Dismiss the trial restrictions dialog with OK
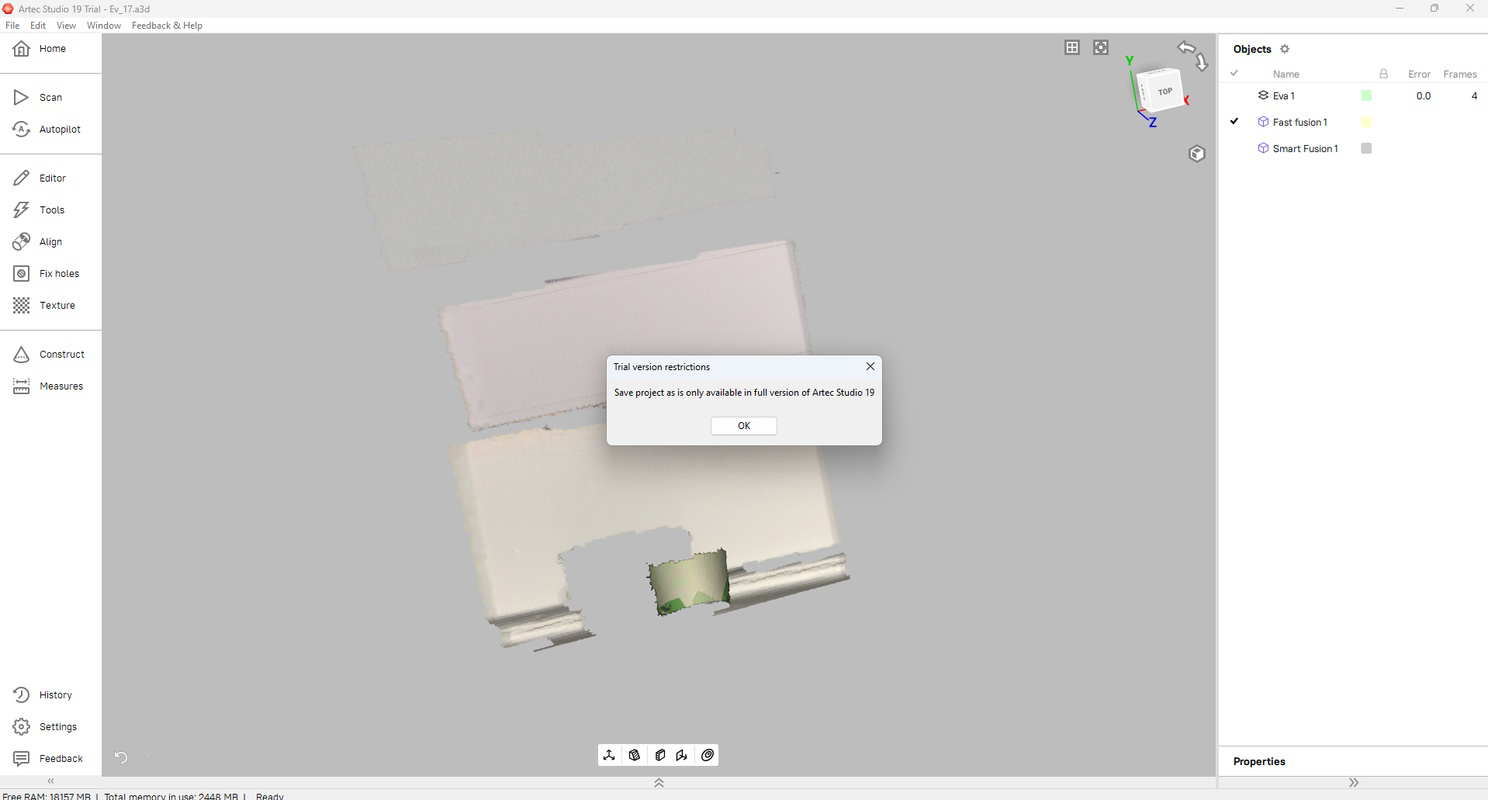 coord(743,425)
